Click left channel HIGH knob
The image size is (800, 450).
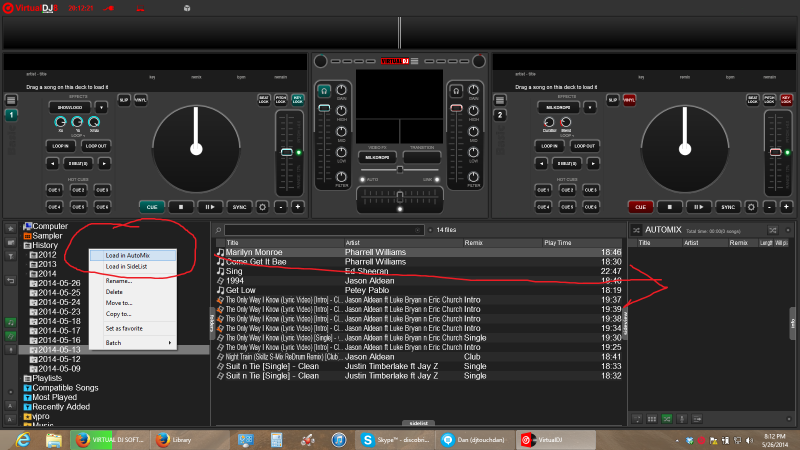tap(341, 111)
